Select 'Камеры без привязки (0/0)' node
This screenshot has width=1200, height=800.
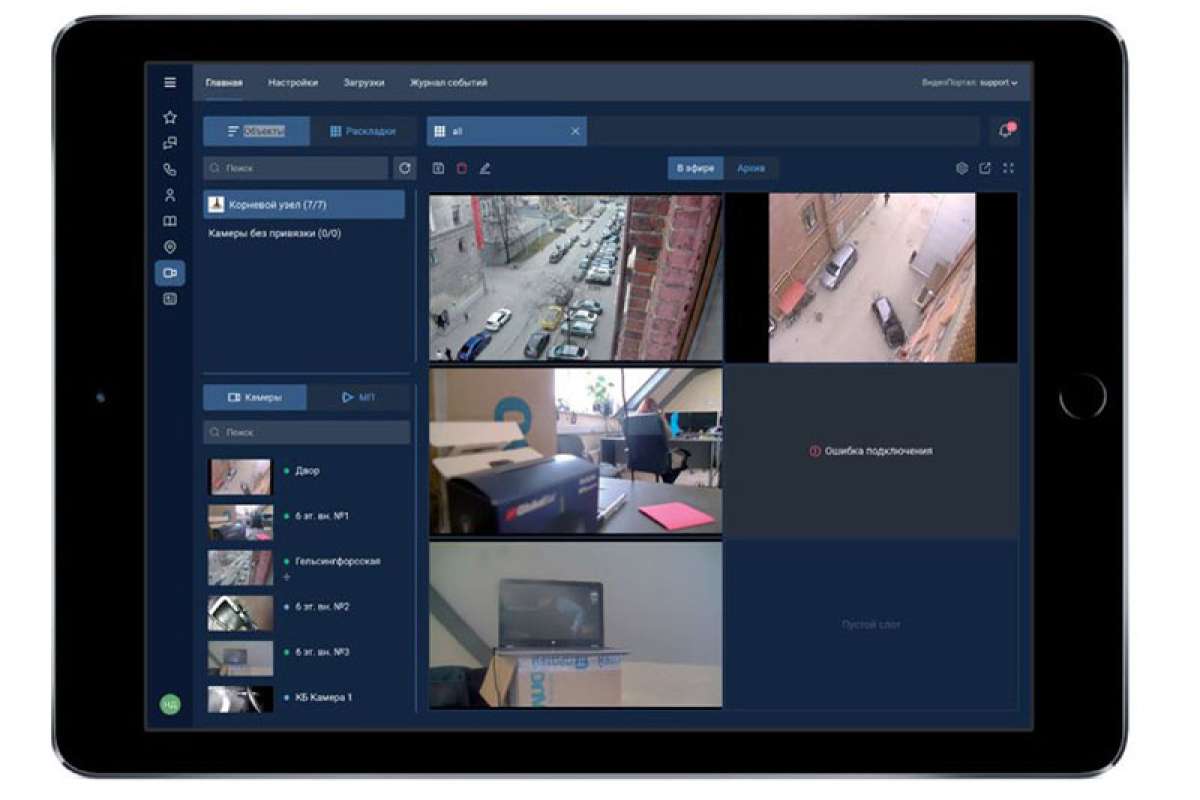tap(274, 233)
